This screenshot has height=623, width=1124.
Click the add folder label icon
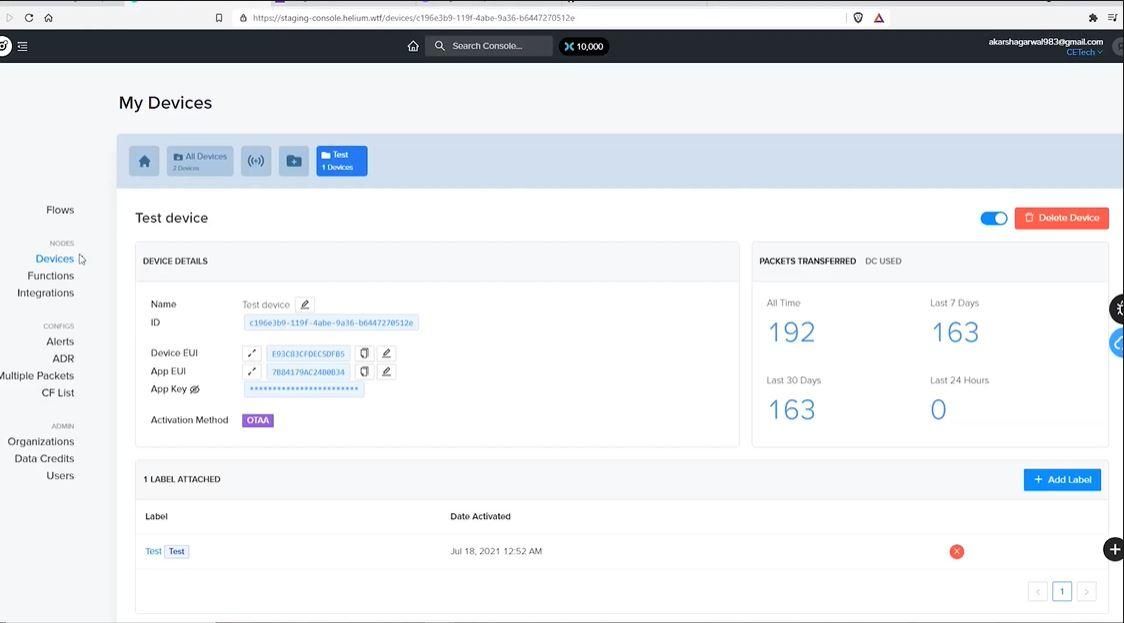294,161
